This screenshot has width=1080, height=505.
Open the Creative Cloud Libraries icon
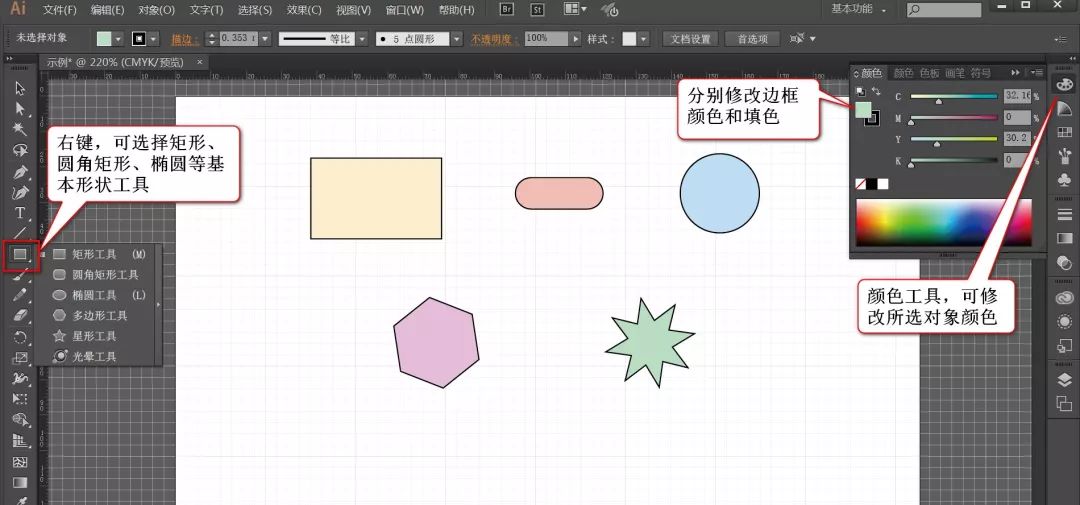[1064, 298]
